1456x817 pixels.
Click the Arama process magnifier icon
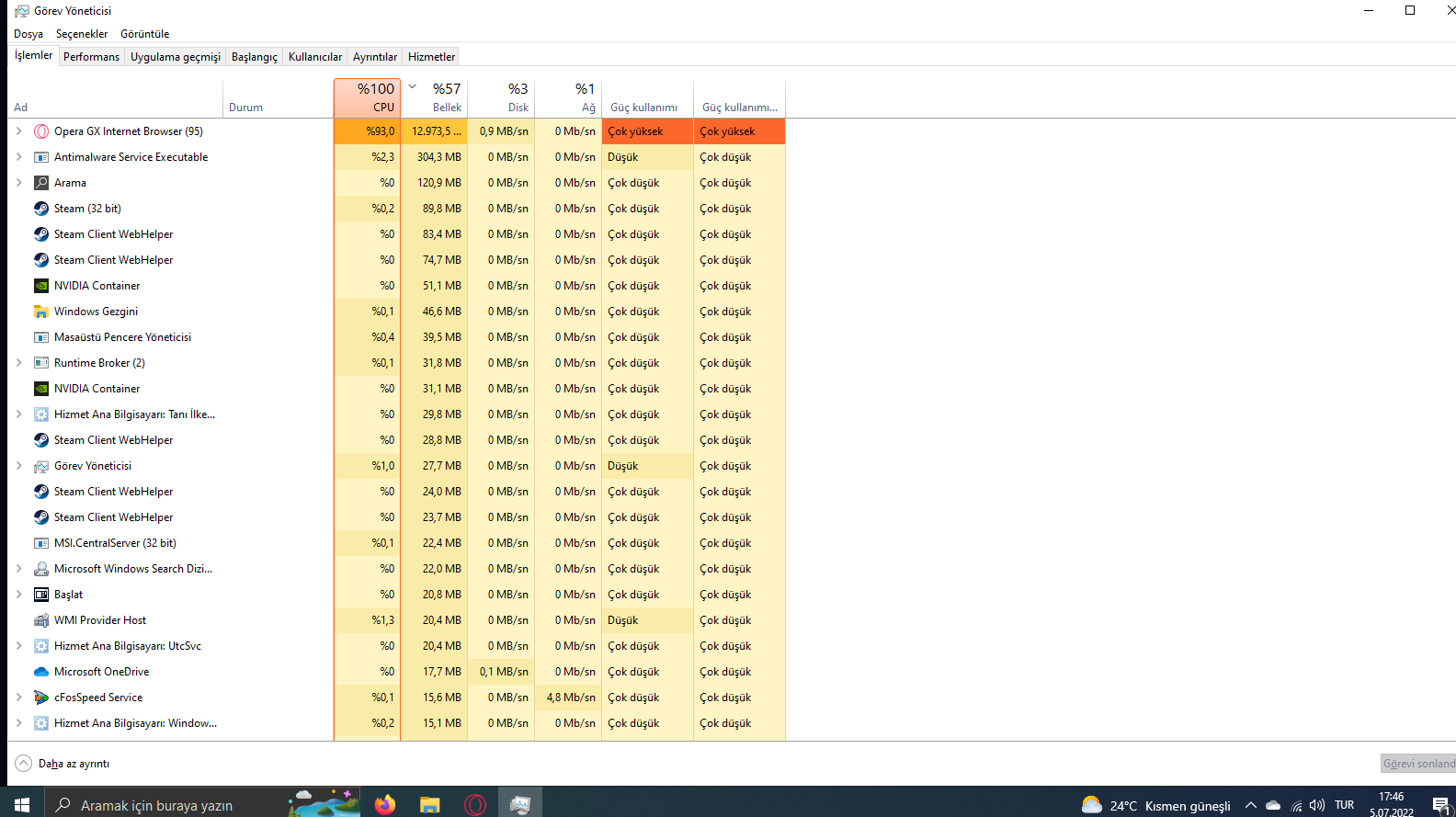pos(41,183)
